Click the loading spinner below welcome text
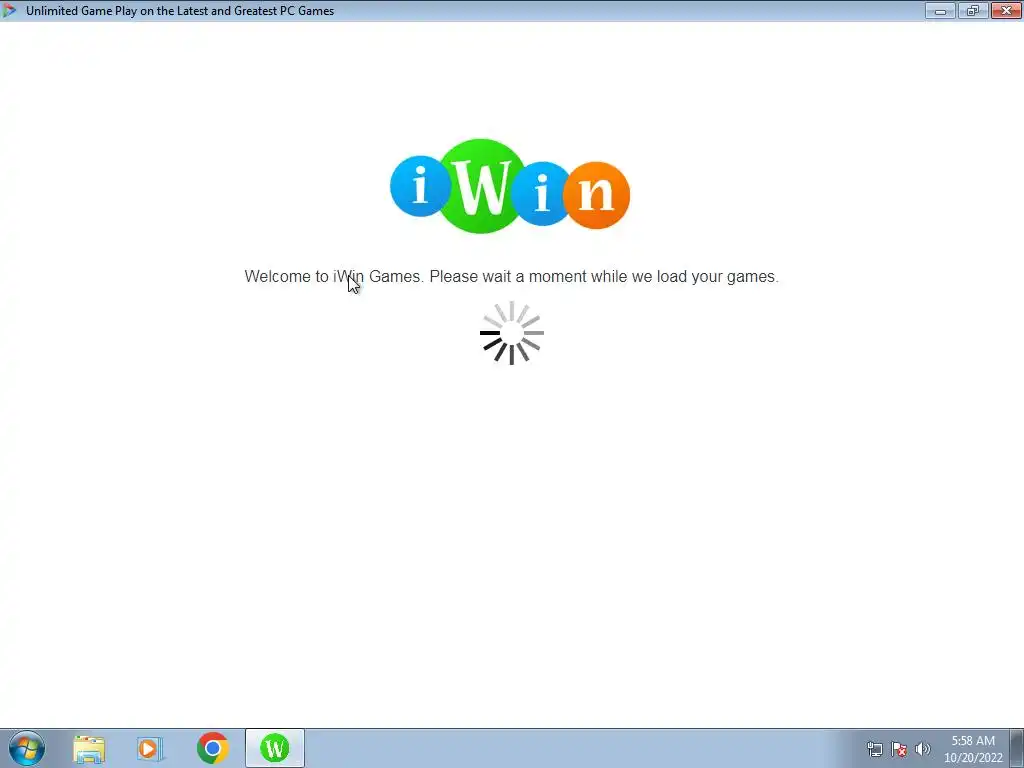 coord(511,333)
